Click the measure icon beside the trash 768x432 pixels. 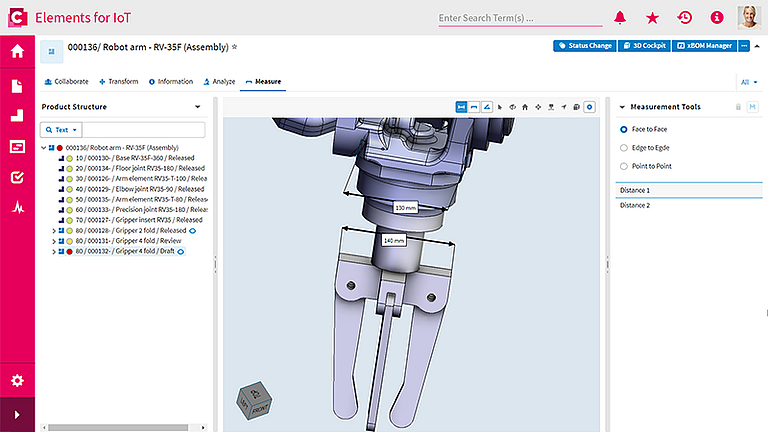click(752, 107)
